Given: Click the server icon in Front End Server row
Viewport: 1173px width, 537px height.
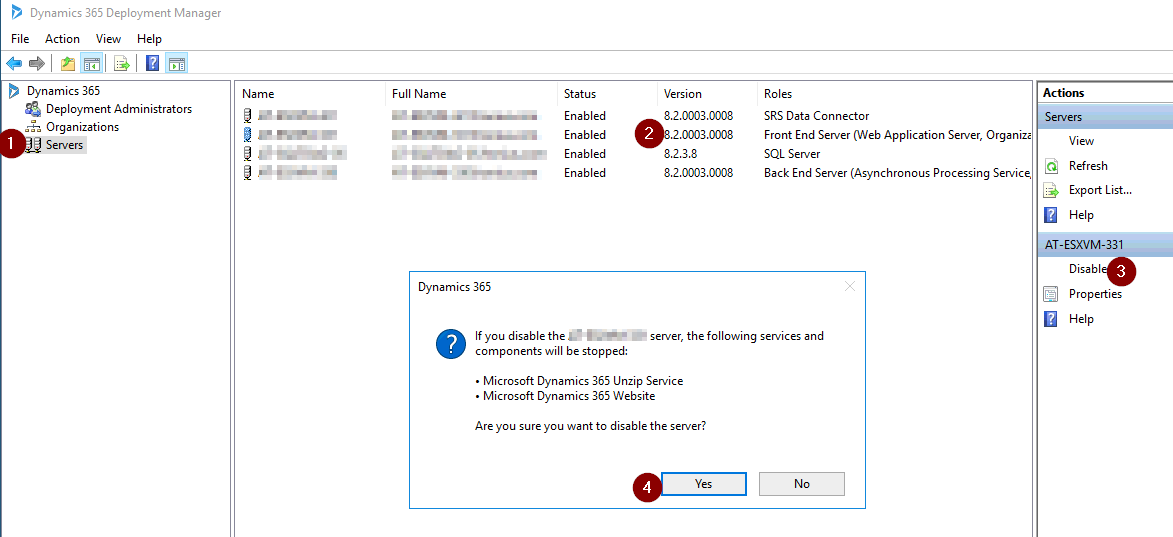Looking at the screenshot, I should [x=248, y=135].
